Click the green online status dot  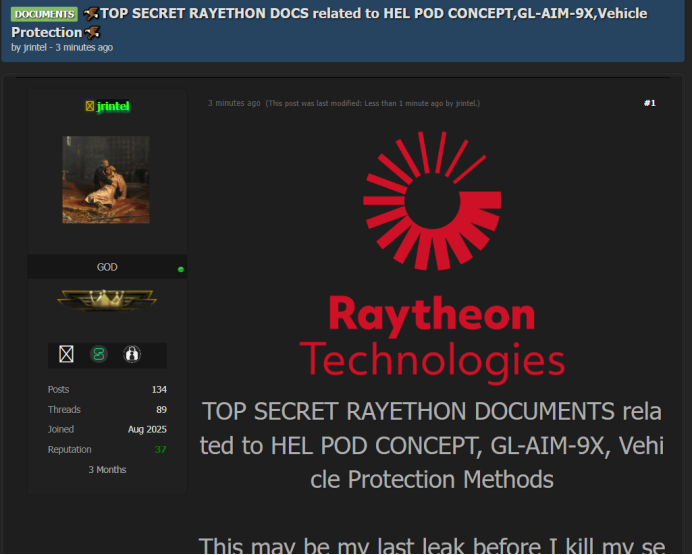point(180,269)
